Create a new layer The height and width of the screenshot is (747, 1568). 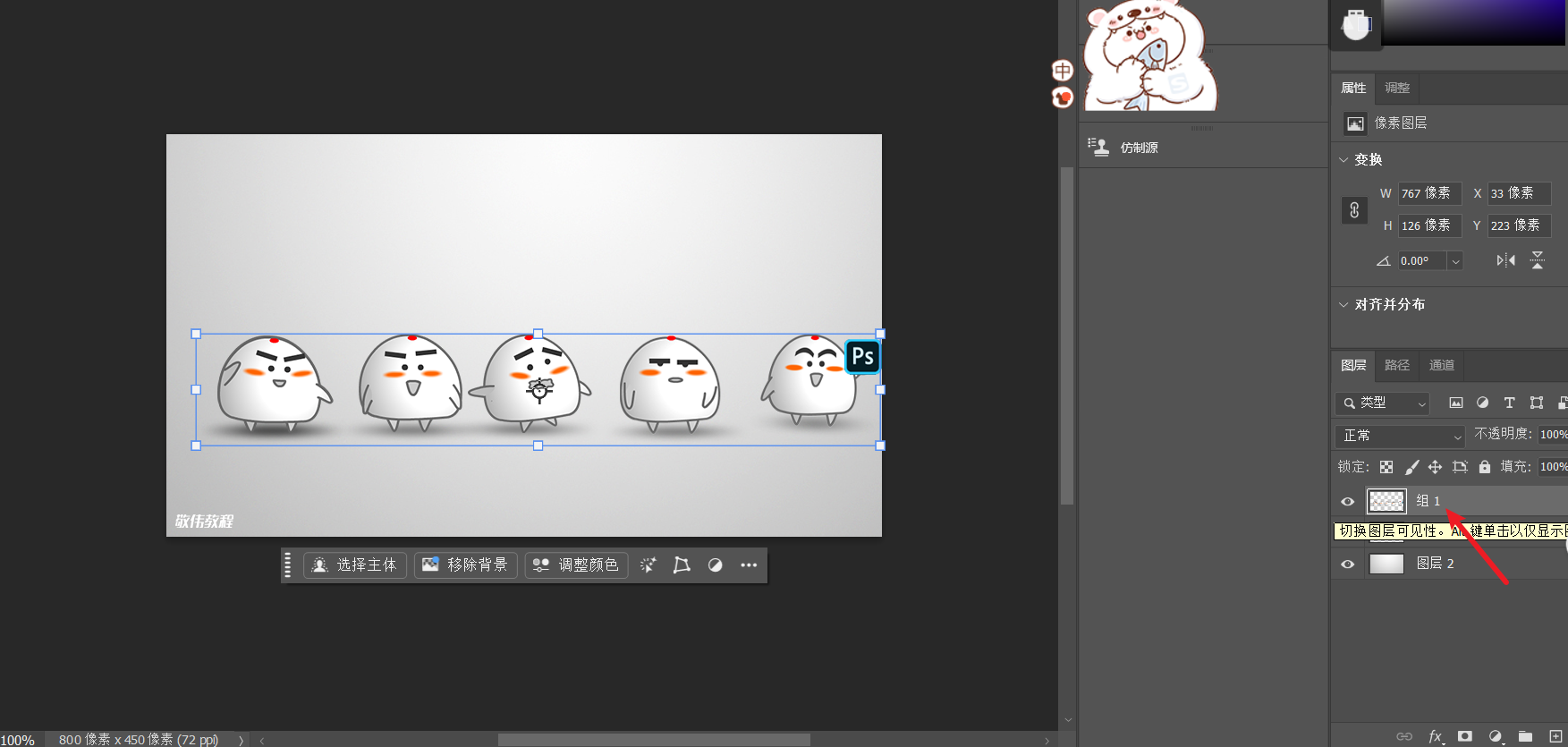coord(1555,736)
